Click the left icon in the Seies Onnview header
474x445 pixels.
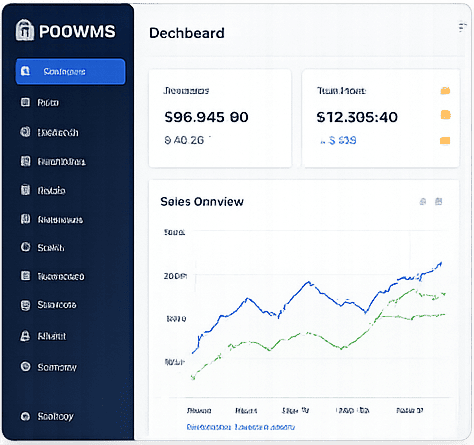coord(423,201)
